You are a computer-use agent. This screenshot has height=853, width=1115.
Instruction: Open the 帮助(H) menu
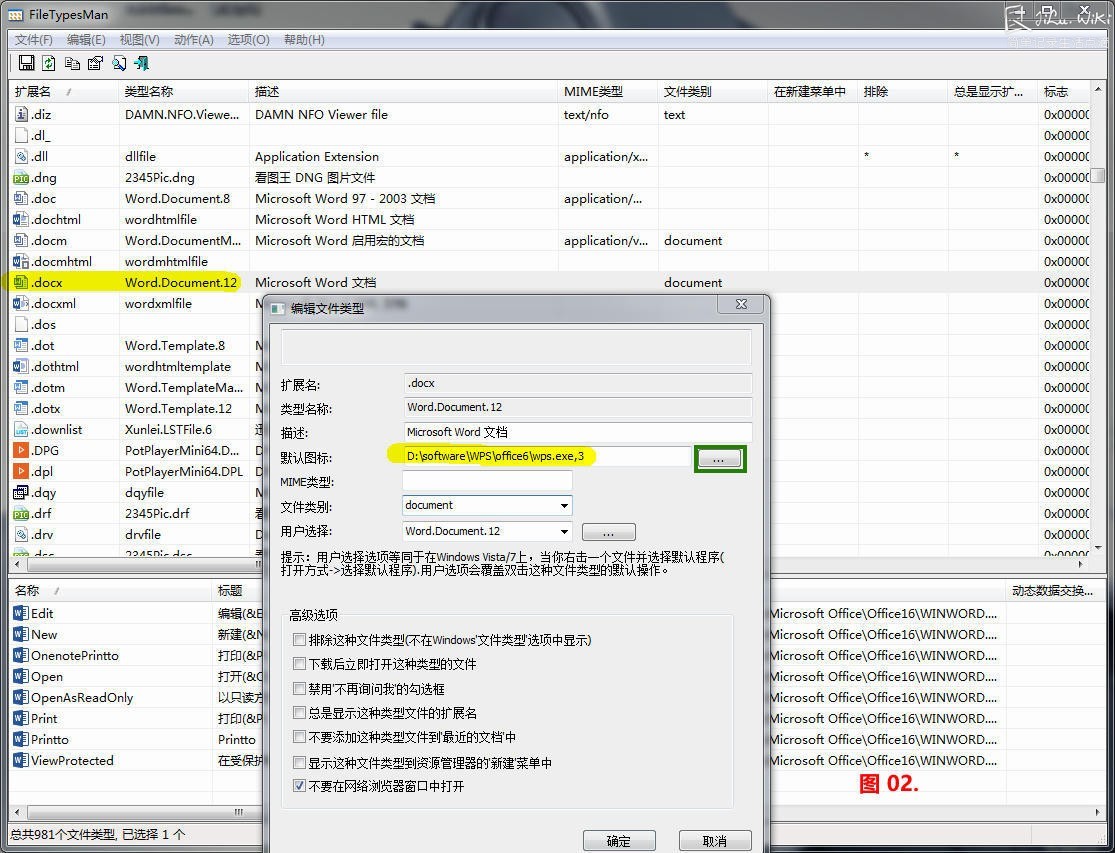tap(304, 40)
